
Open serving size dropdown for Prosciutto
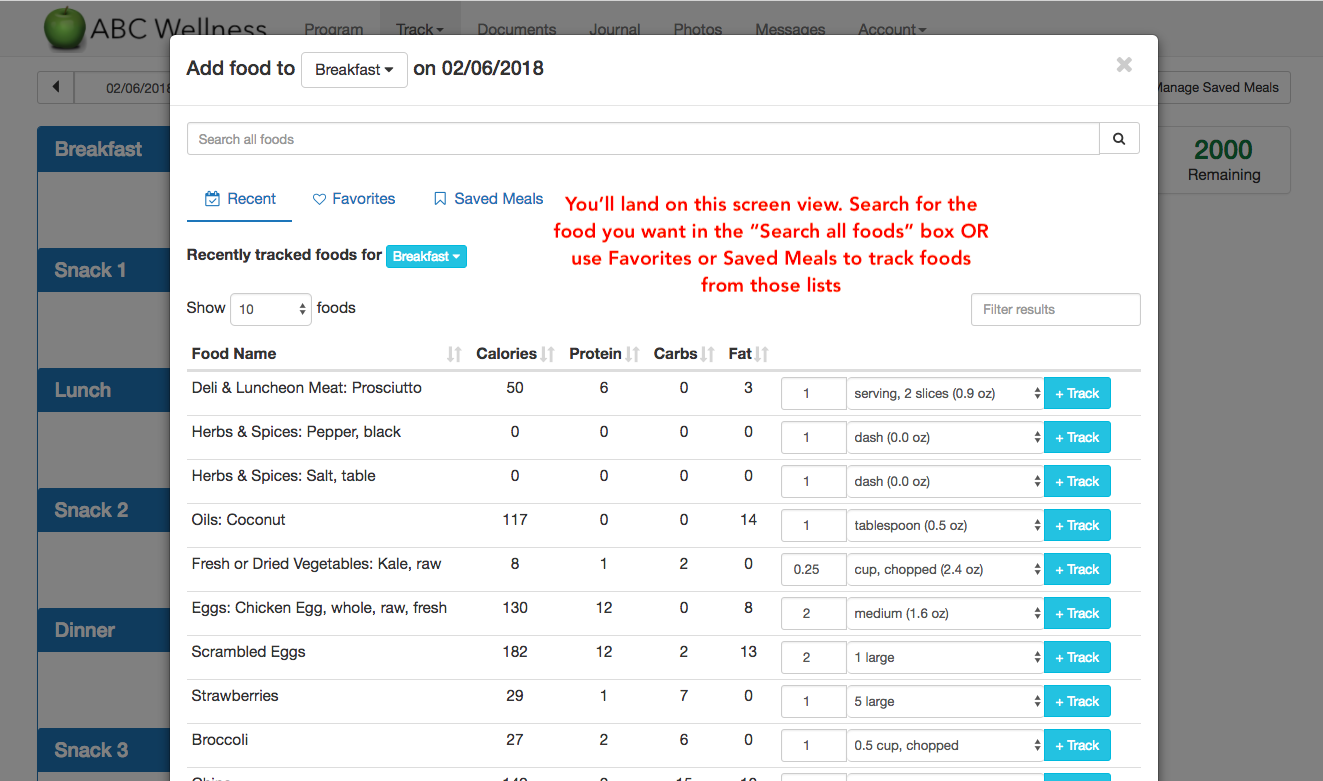(945, 393)
